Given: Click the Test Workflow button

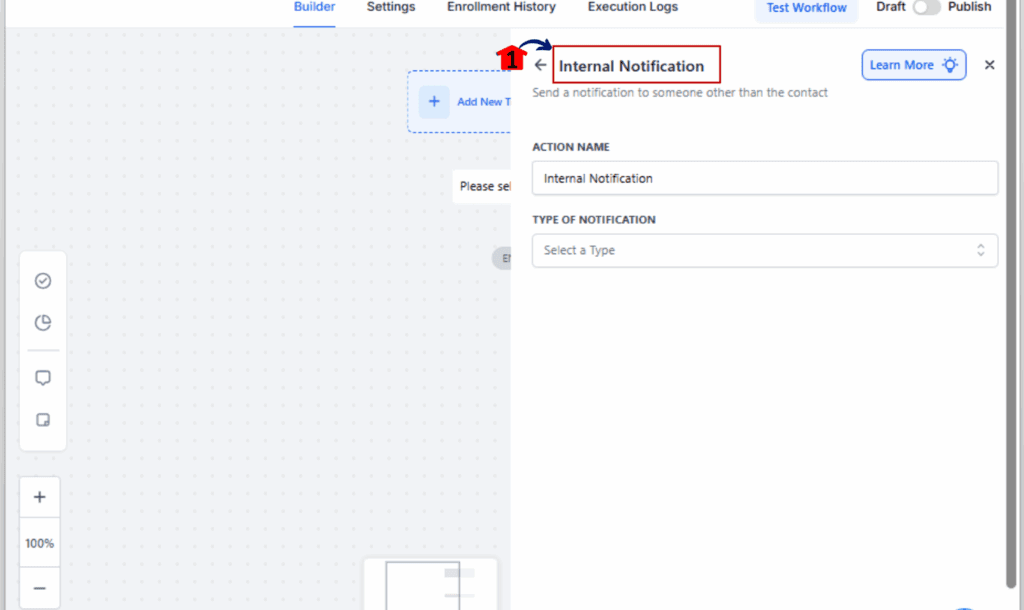Looking at the screenshot, I should click(806, 8).
